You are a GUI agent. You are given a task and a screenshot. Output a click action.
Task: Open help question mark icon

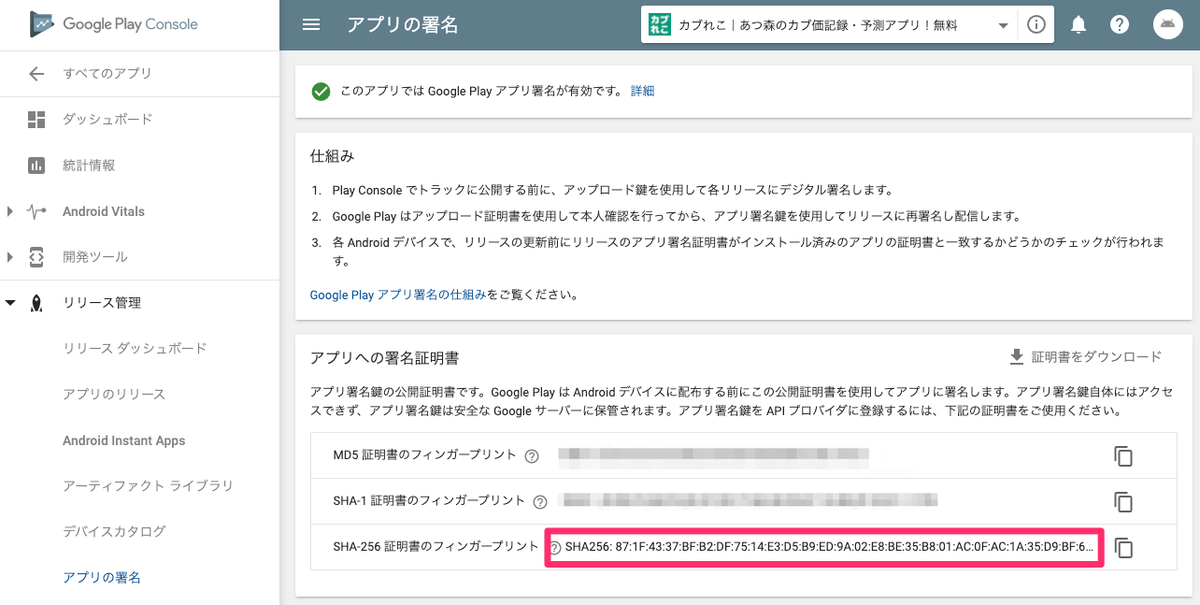[x=1120, y=26]
